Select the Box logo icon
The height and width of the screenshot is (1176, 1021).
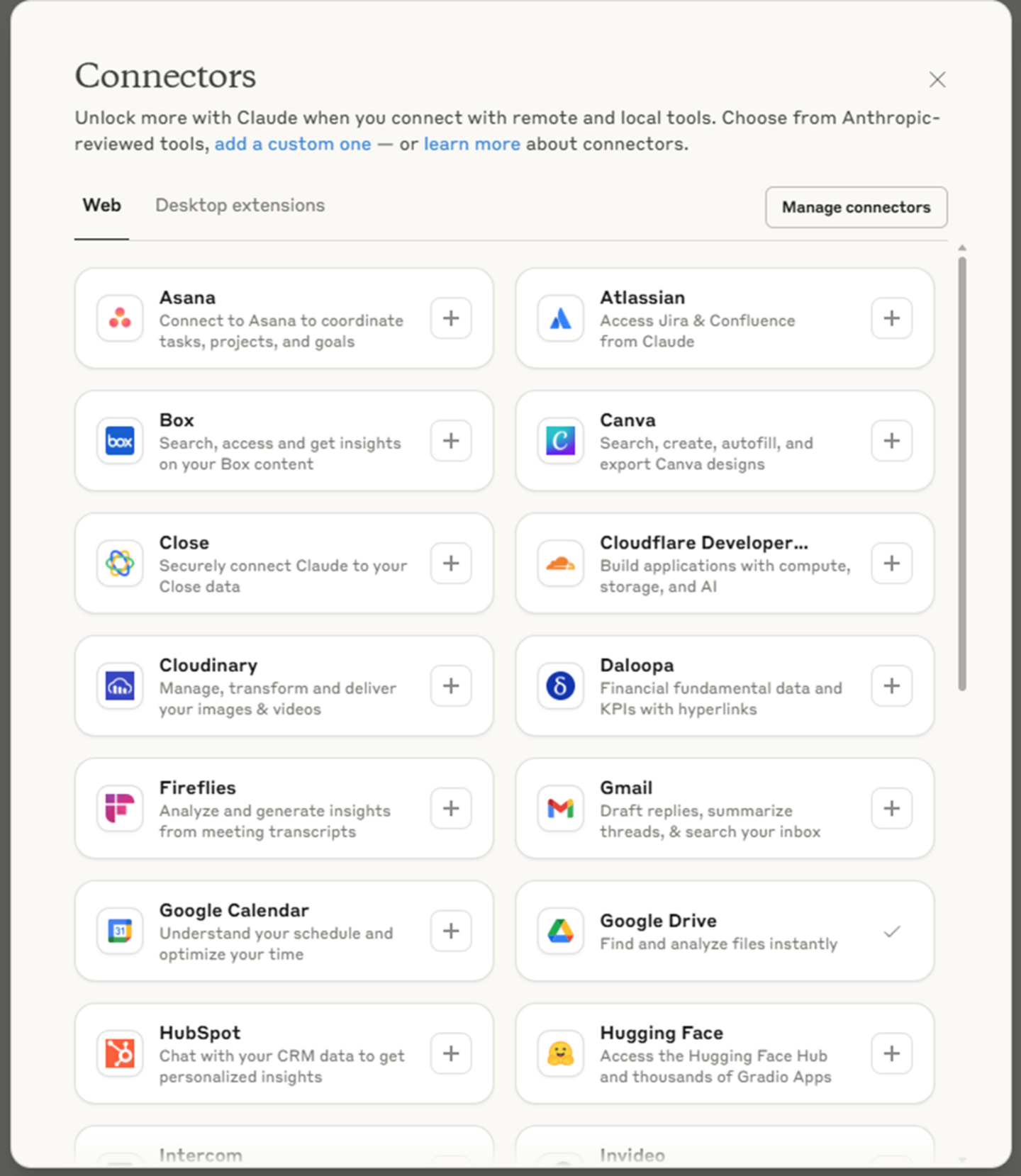click(x=120, y=441)
